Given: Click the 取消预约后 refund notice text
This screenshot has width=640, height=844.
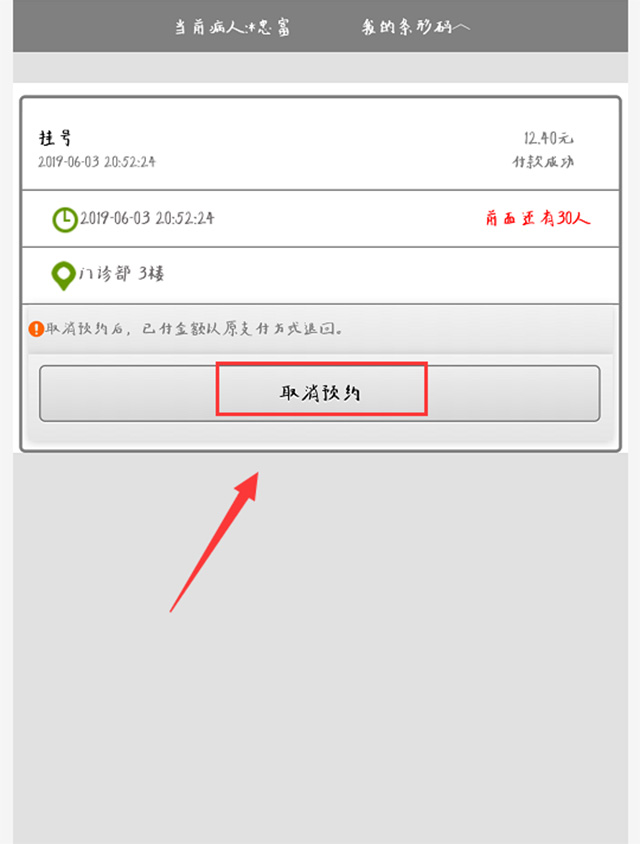Looking at the screenshot, I should (194, 328).
